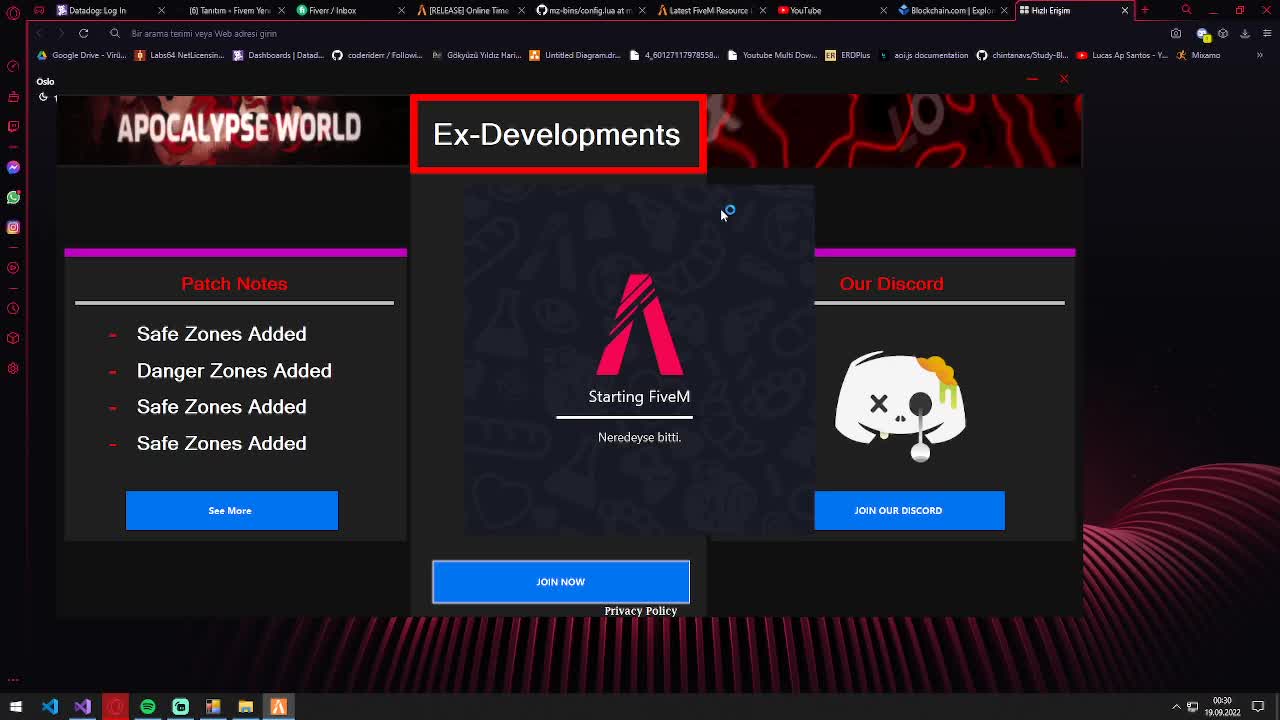Expand the bookmarks overflow chevron
1280x720 pixels.
pyautogui.click(x=1259, y=55)
